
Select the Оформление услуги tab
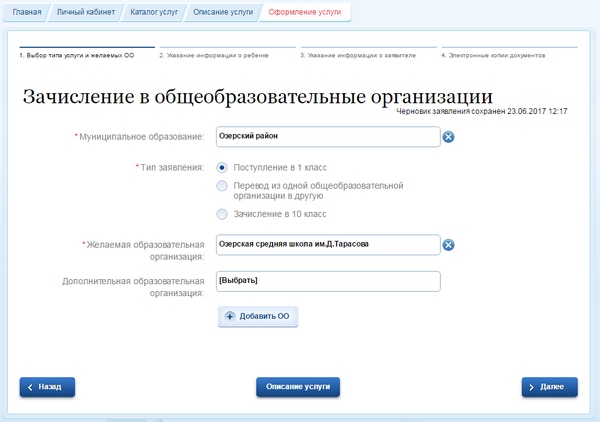pos(305,12)
